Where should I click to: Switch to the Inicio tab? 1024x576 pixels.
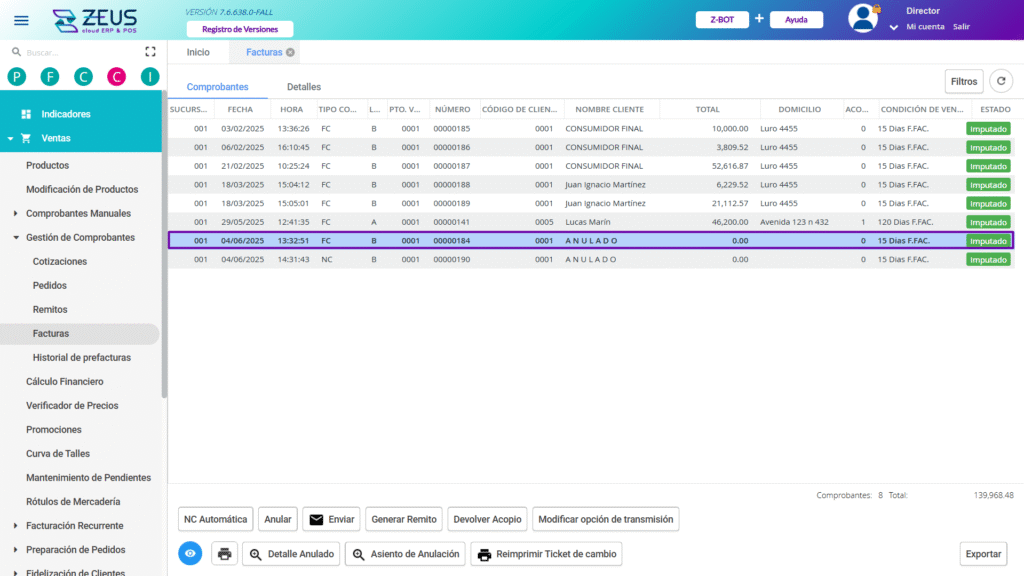[x=198, y=52]
